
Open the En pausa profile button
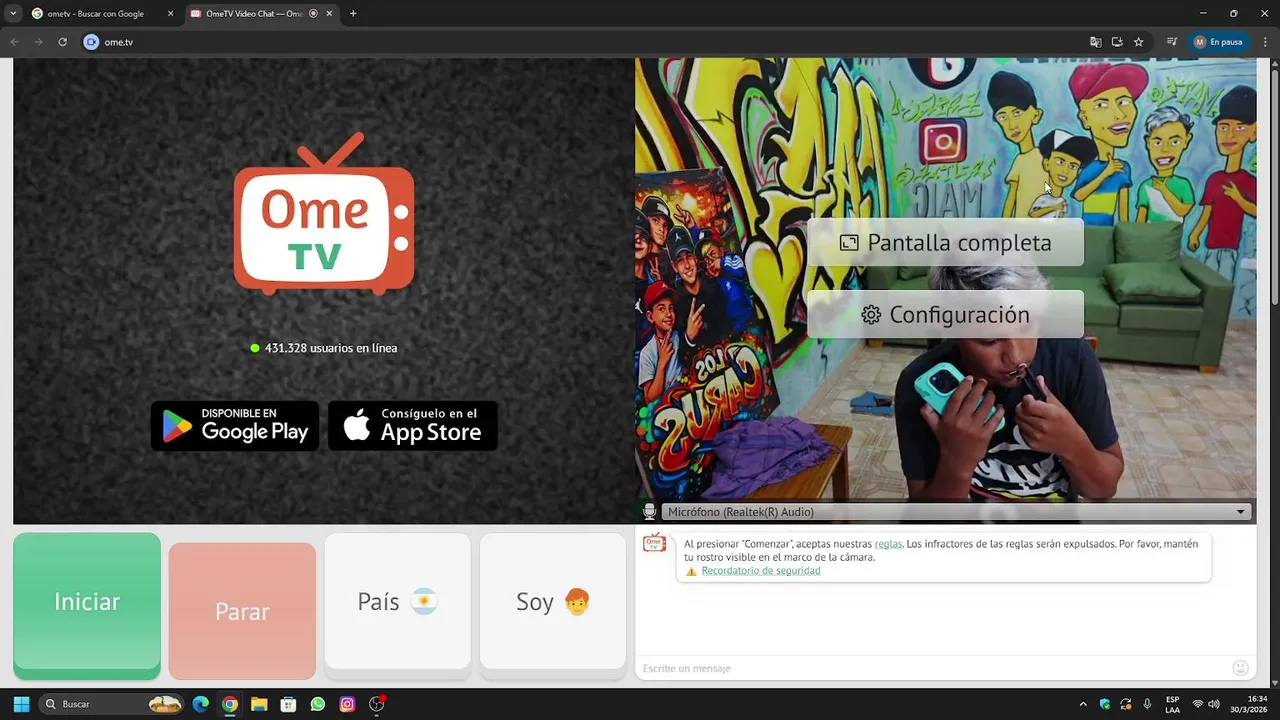pyautogui.click(x=1218, y=42)
